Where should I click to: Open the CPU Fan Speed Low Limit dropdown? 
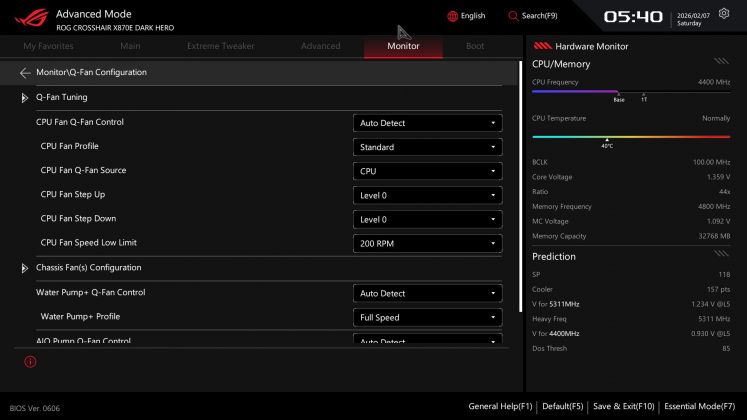click(427, 243)
